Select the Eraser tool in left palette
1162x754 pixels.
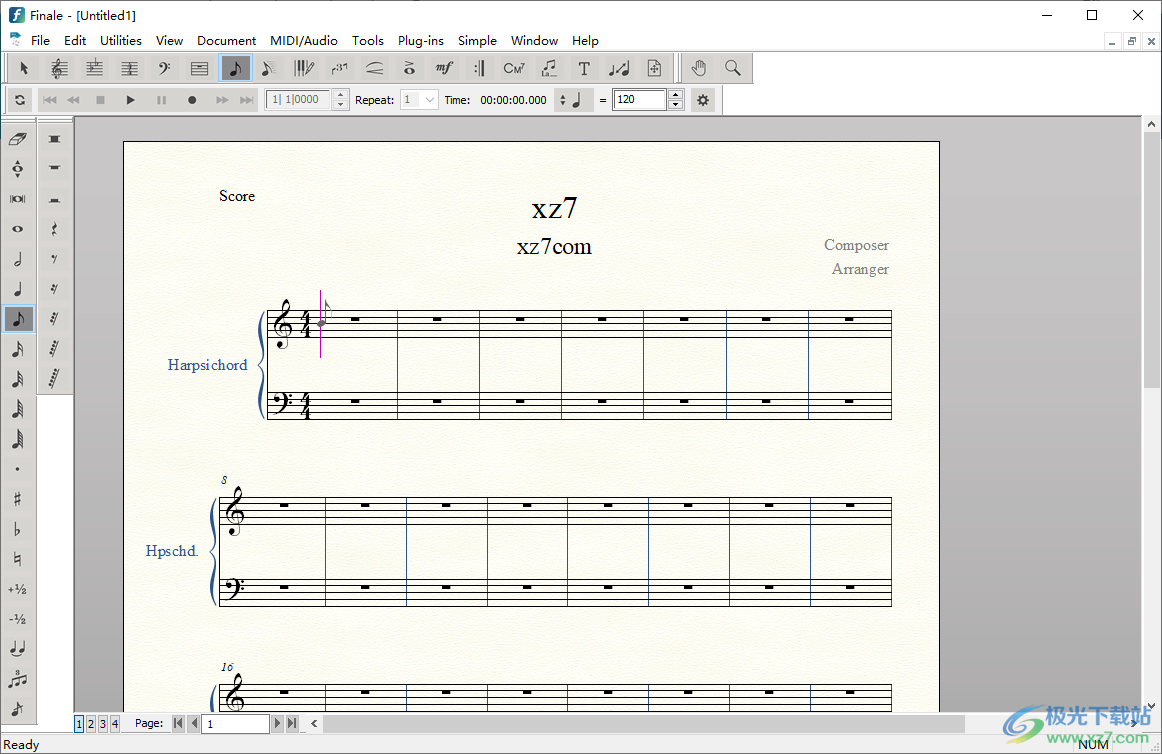point(17,139)
